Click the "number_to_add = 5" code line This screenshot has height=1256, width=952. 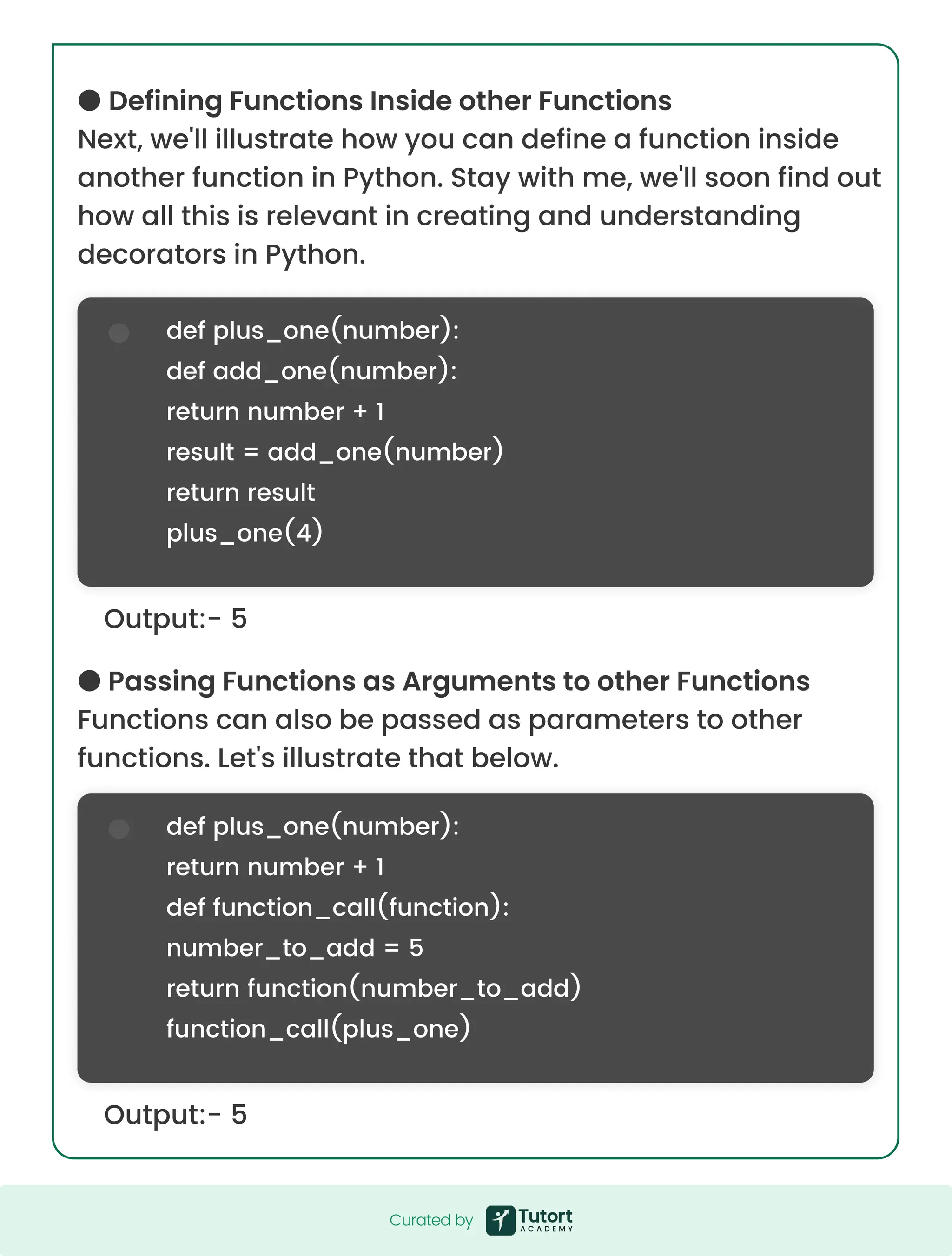pyautogui.click(x=295, y=948)
